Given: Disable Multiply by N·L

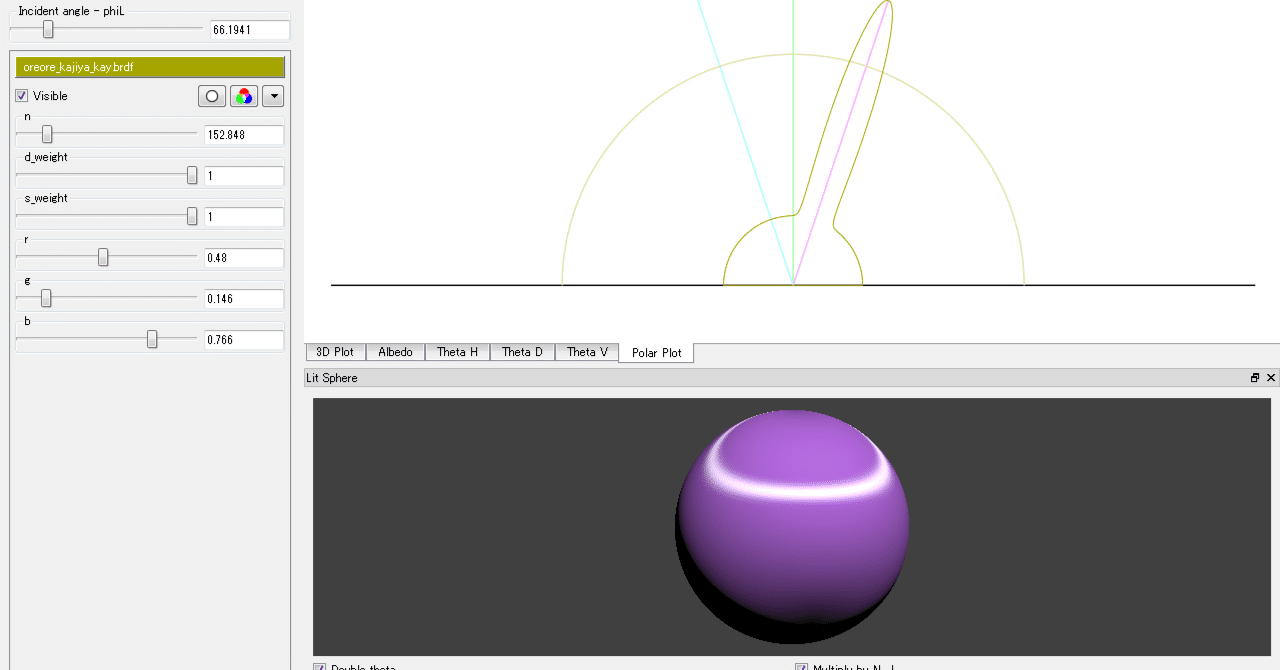Looking at the screenshot, I should click(800, 666).
